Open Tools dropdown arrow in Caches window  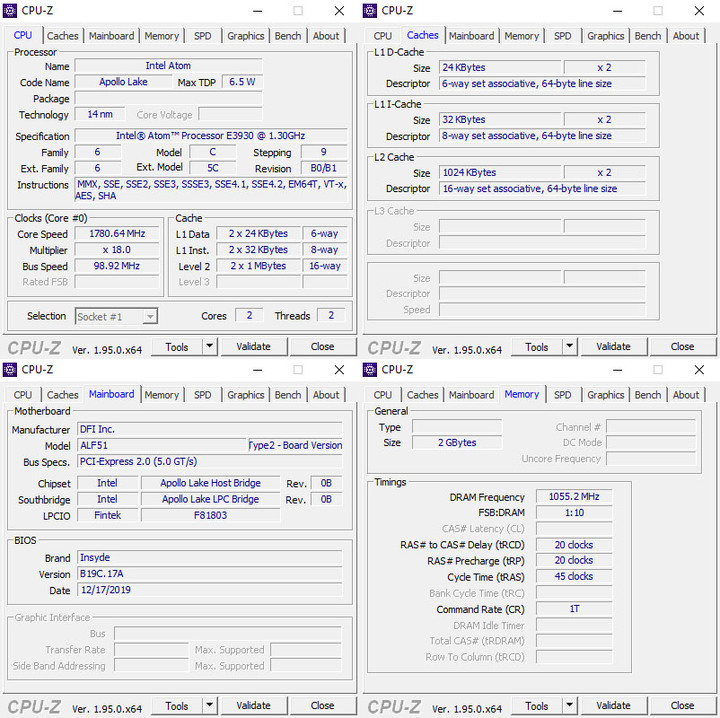coord(569,347)
